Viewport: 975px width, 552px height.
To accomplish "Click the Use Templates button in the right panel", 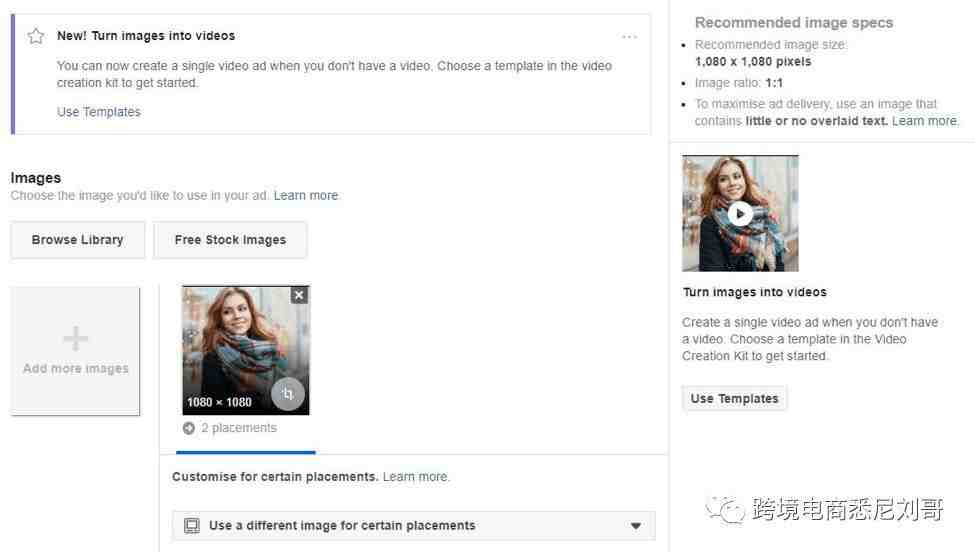I will coord(734,398).
